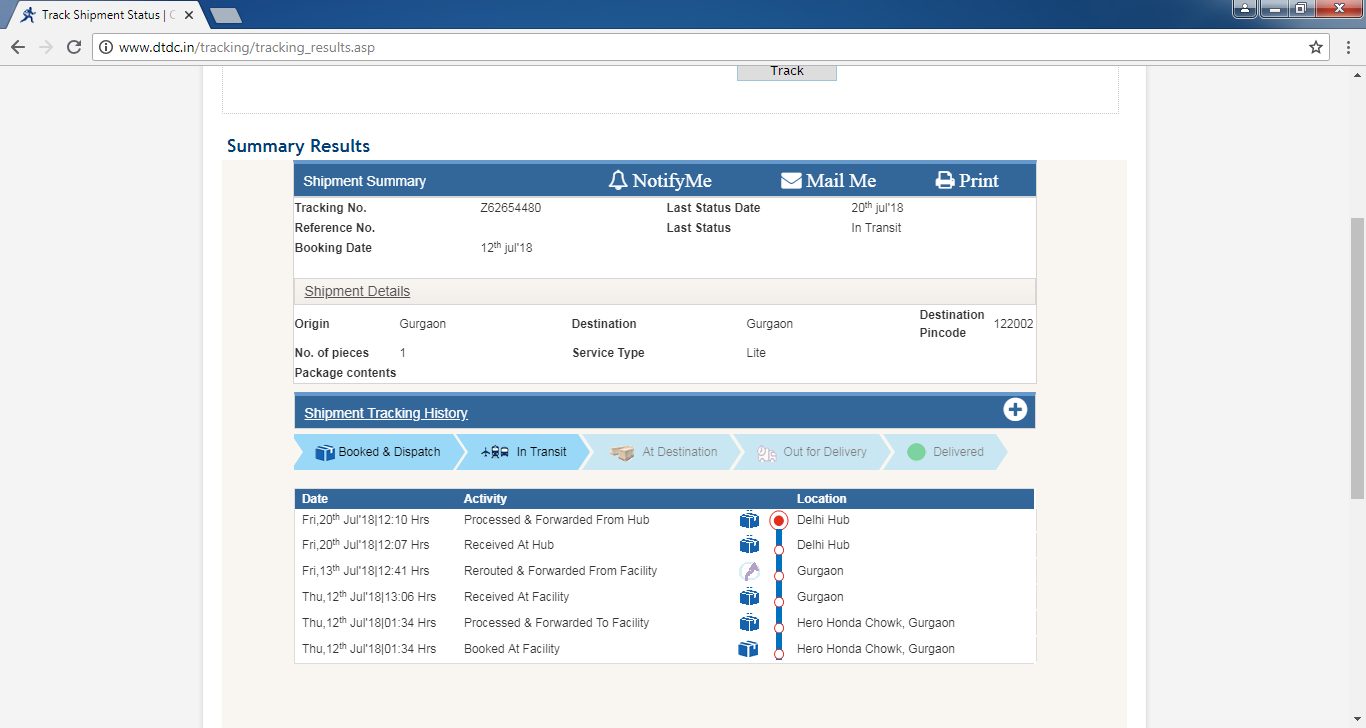Select the Out for Delivery stage
This screenshot has height=728, width=1366.
click(811, 452)
